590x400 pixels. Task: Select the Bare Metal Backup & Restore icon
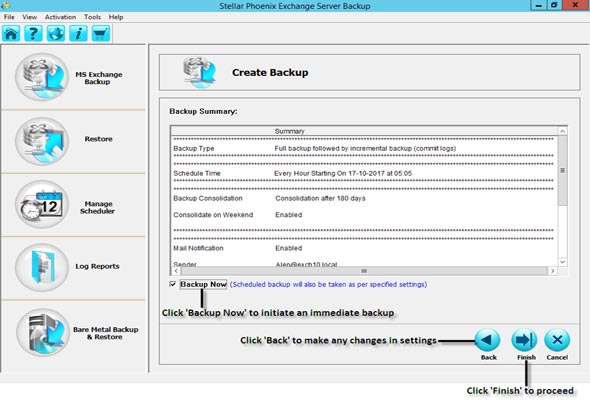pos(43,332)
